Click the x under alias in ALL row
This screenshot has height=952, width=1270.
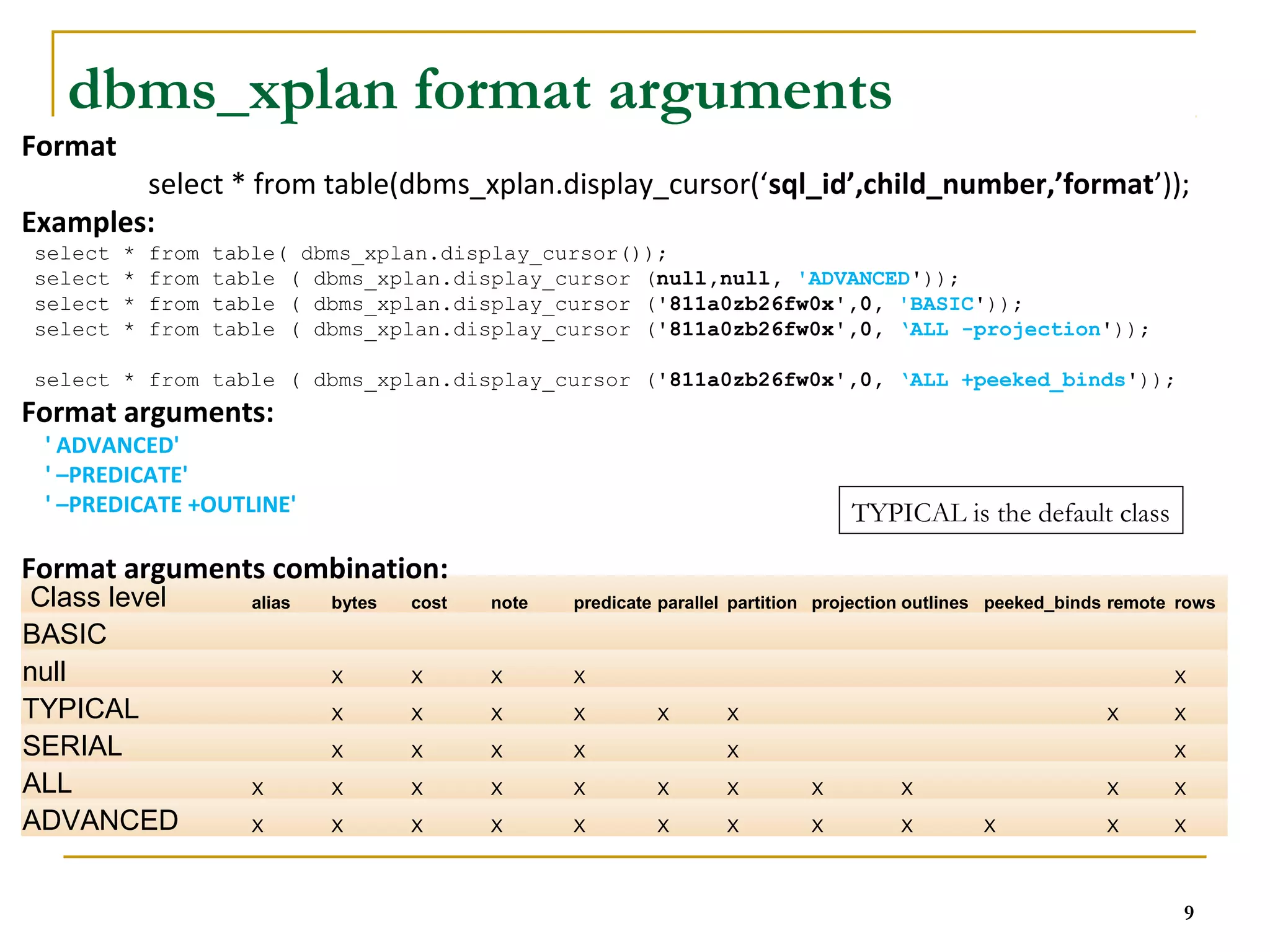[x=257, y=789]
